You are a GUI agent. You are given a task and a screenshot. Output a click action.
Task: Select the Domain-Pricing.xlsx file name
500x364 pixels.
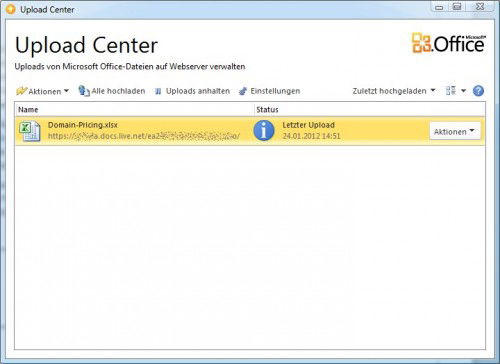coord(83,125)
